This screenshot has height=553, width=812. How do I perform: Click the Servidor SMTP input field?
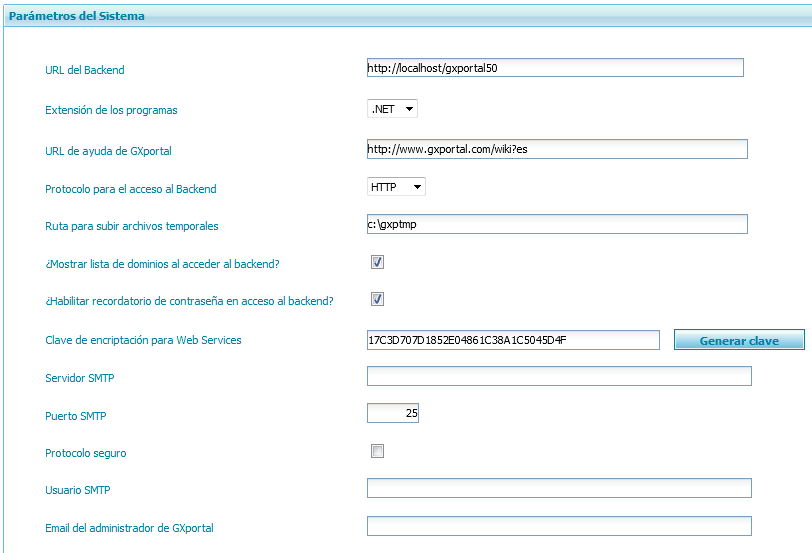pos(559,376)
